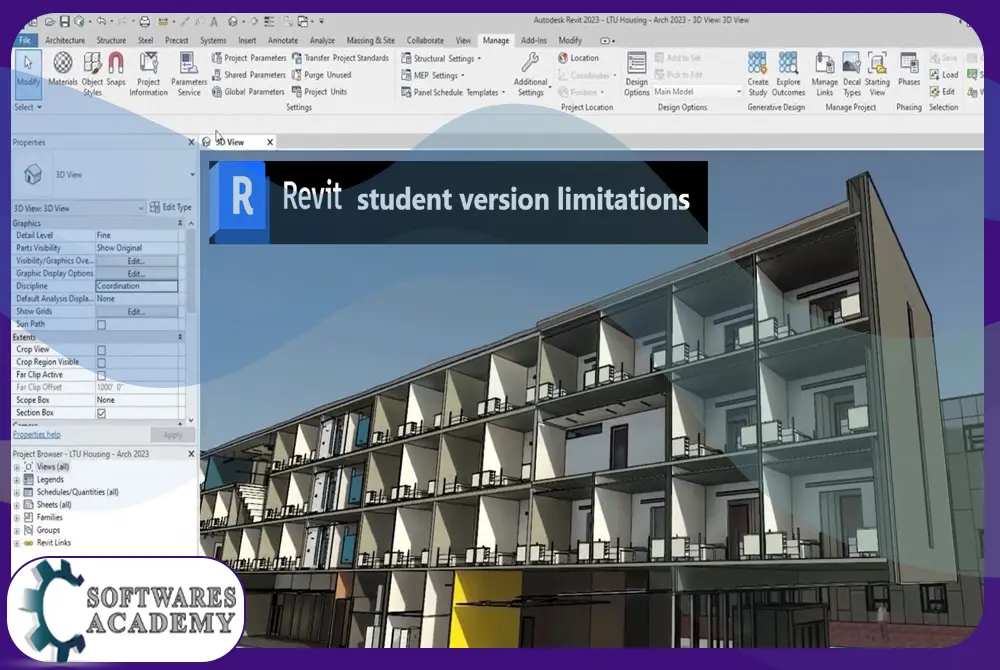Open Decal Types
Image resolution: width=1000 pixels, height=670 pixels.
[852, 74]
